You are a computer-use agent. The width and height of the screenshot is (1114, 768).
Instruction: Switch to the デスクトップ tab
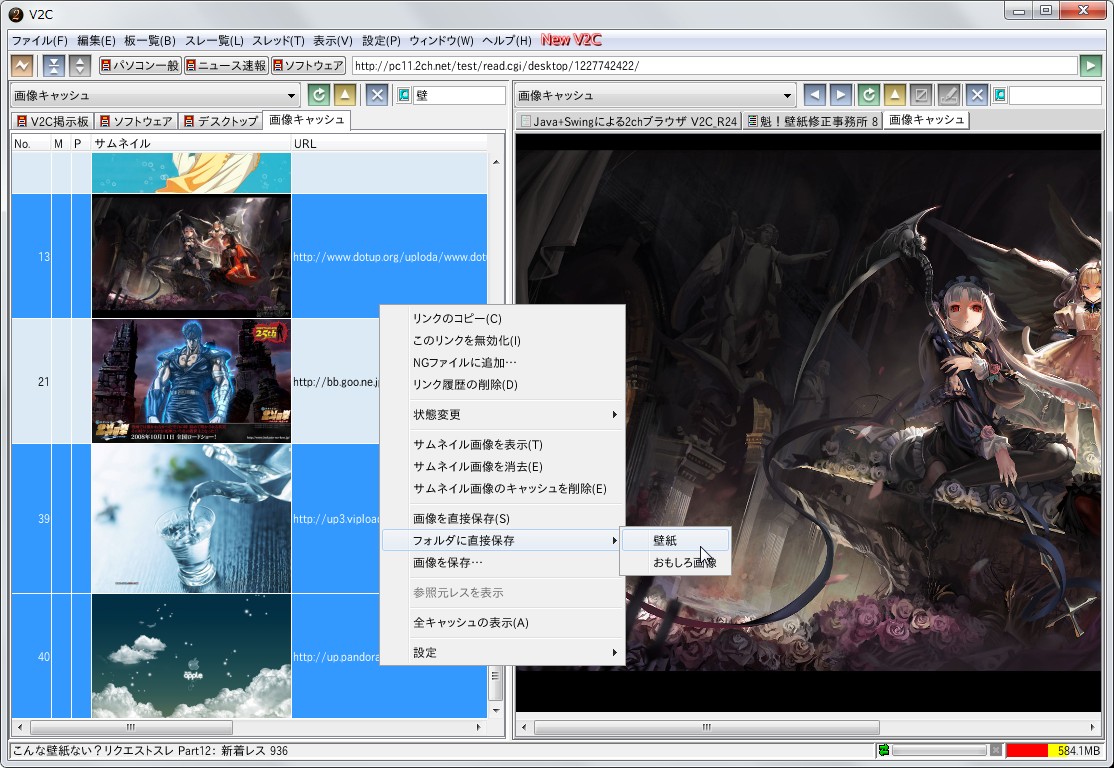(220, 122)
